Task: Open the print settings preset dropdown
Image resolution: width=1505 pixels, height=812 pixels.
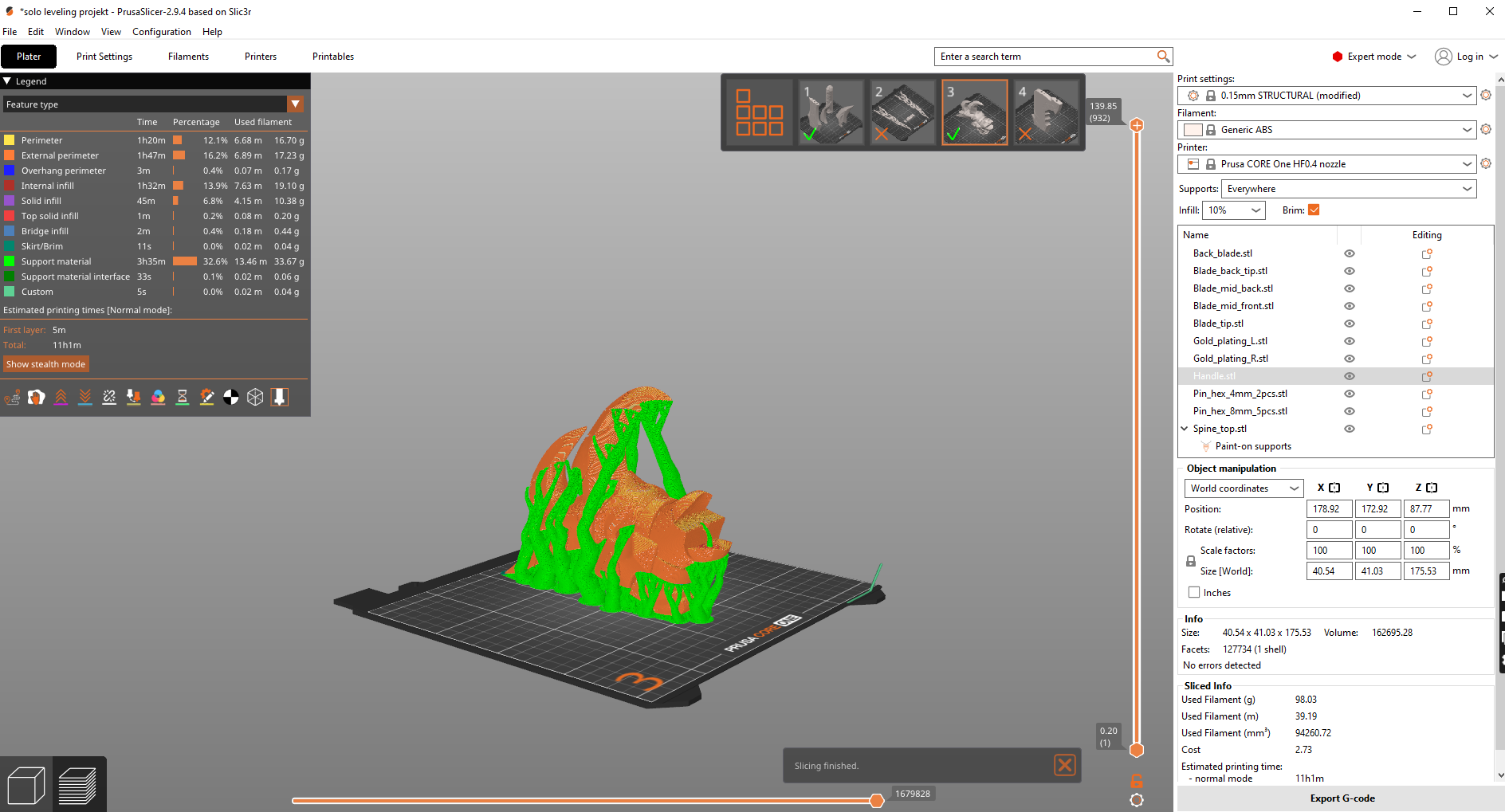Action: point(1326,96)
